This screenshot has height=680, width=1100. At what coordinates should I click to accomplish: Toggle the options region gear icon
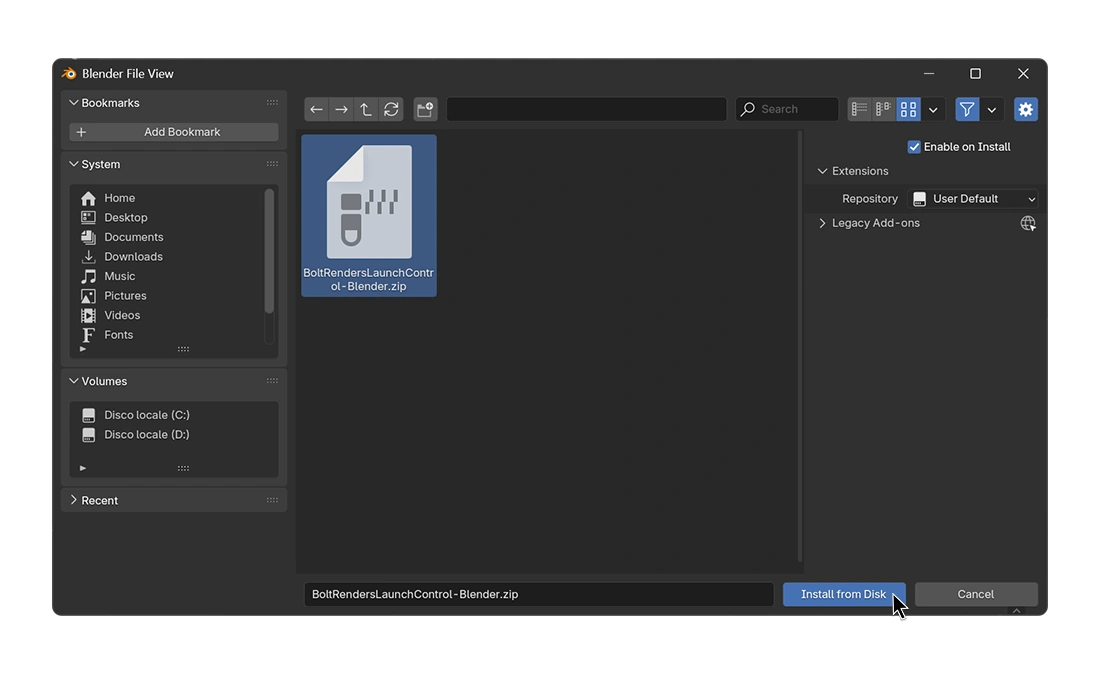click(1026, 109)
